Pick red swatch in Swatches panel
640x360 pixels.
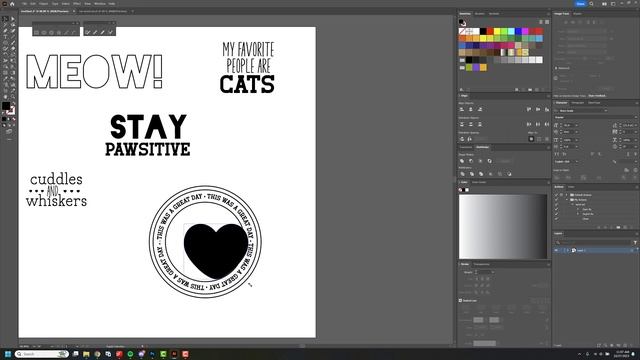(490, 31)
